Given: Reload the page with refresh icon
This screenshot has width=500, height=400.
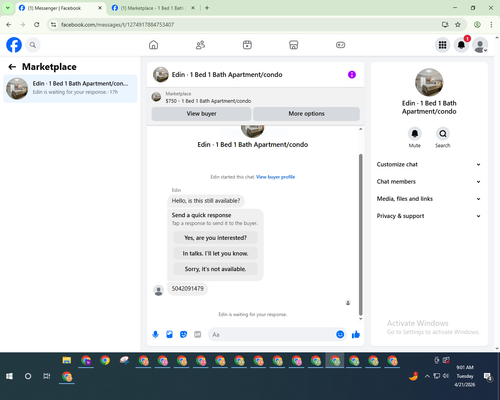Looking at the screenshot, I should pyautogui.click(x=37, y=25).
